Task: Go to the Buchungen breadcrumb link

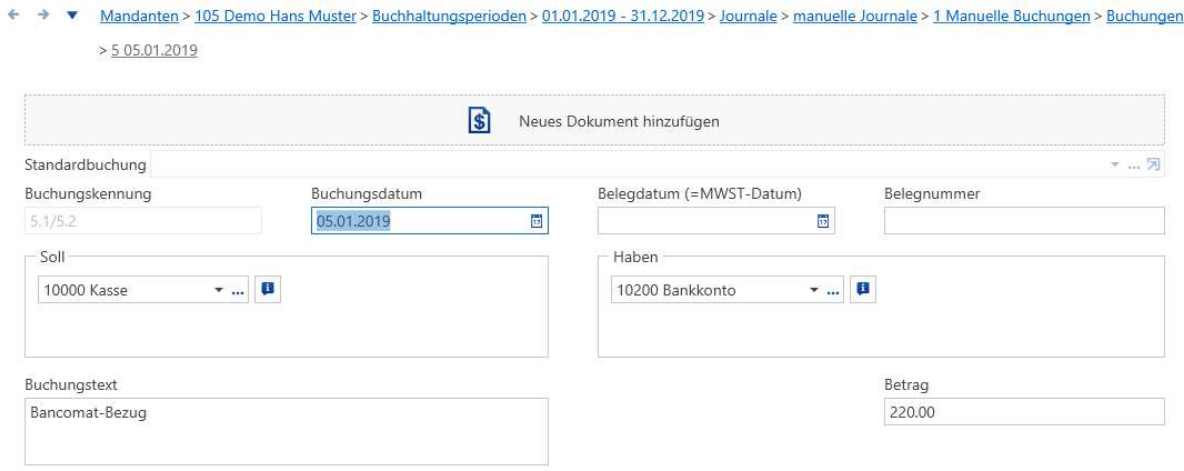Action: click(x=1145, y=16)
